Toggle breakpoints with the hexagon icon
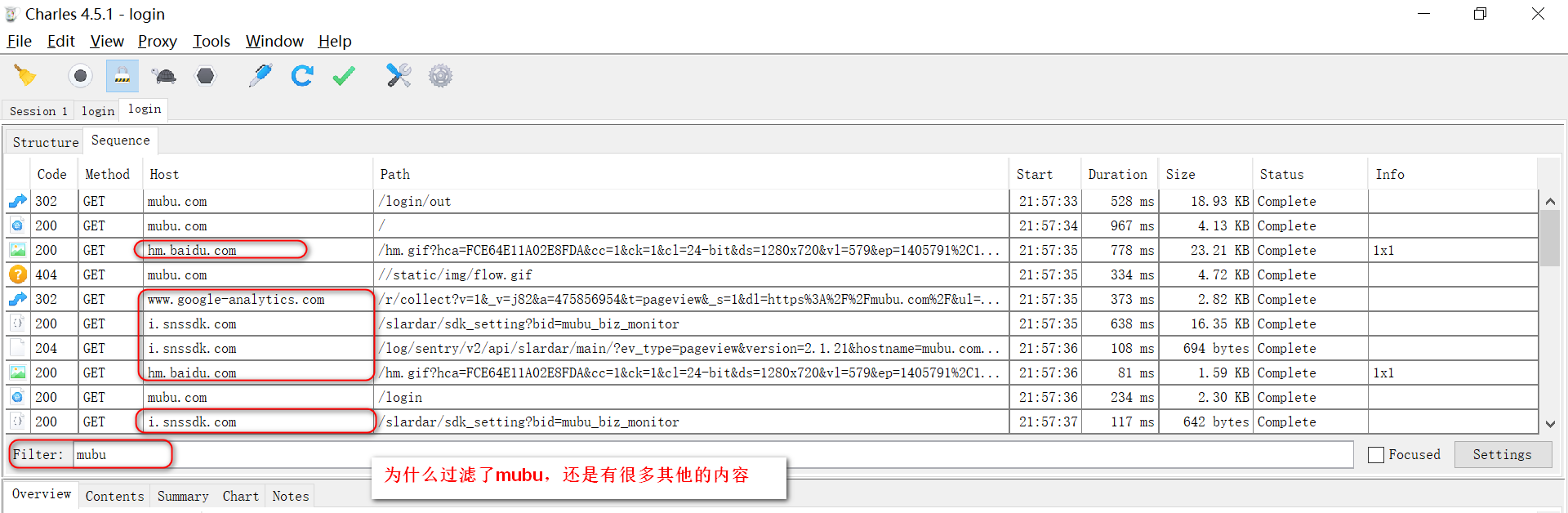The width and height of the screenshot is (1568, 513). 206,76
